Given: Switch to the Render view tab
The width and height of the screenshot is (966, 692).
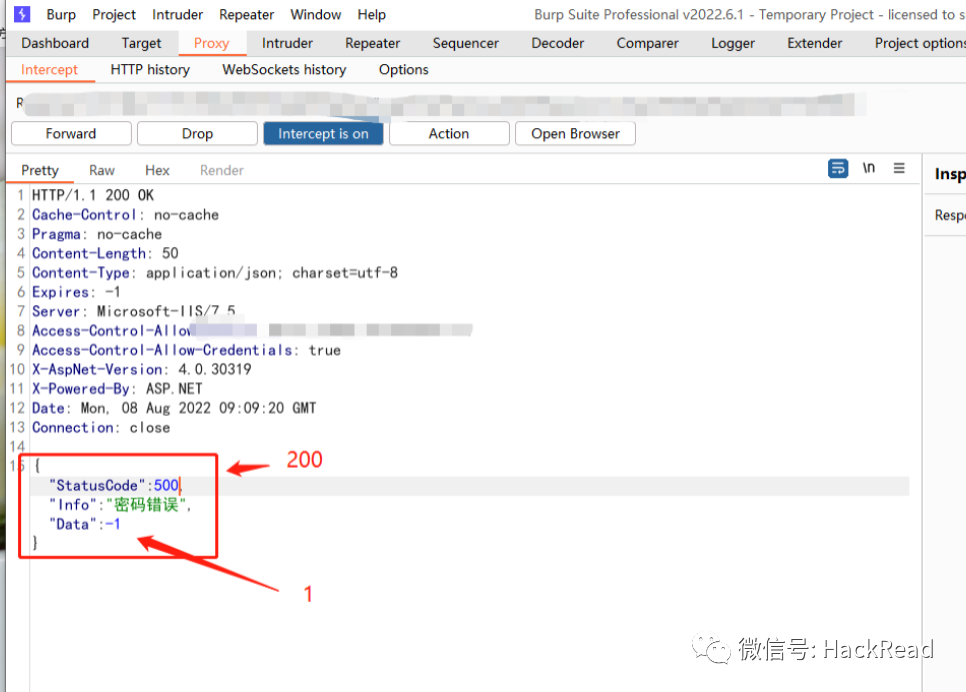Looking at the screenshot, I should tap(222, 171).
